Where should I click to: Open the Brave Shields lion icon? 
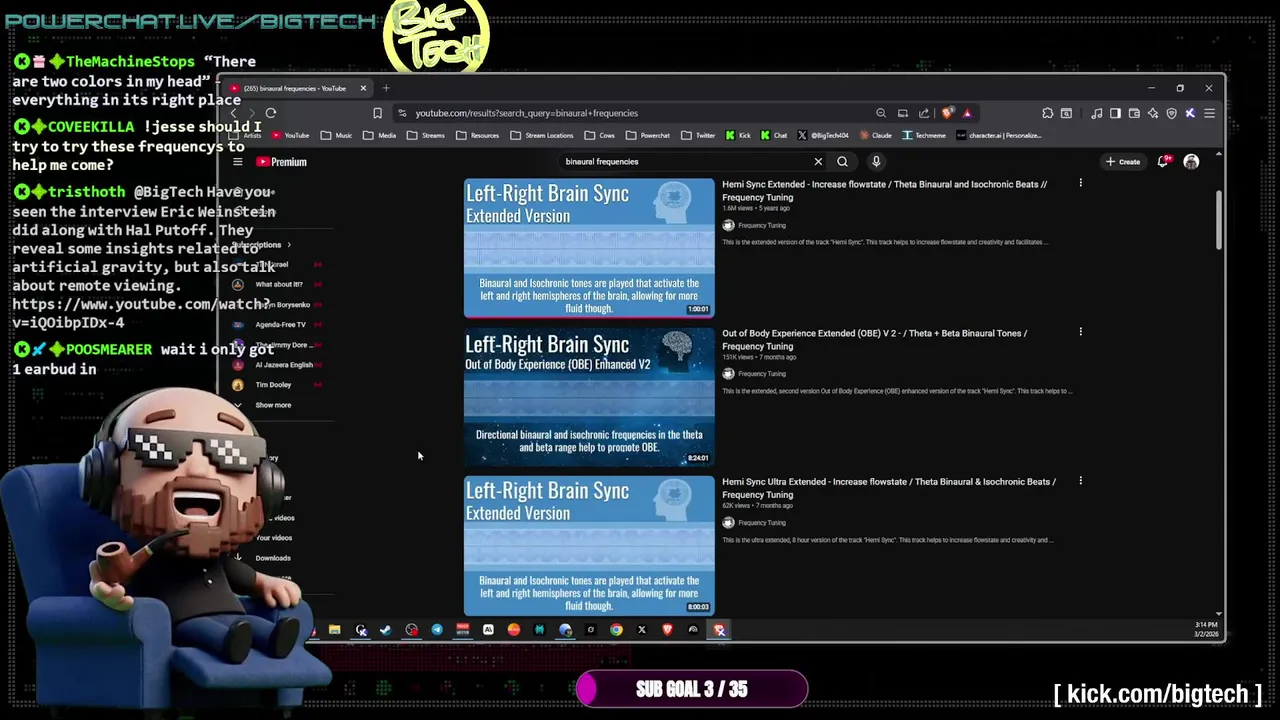[x=948, y=113]
